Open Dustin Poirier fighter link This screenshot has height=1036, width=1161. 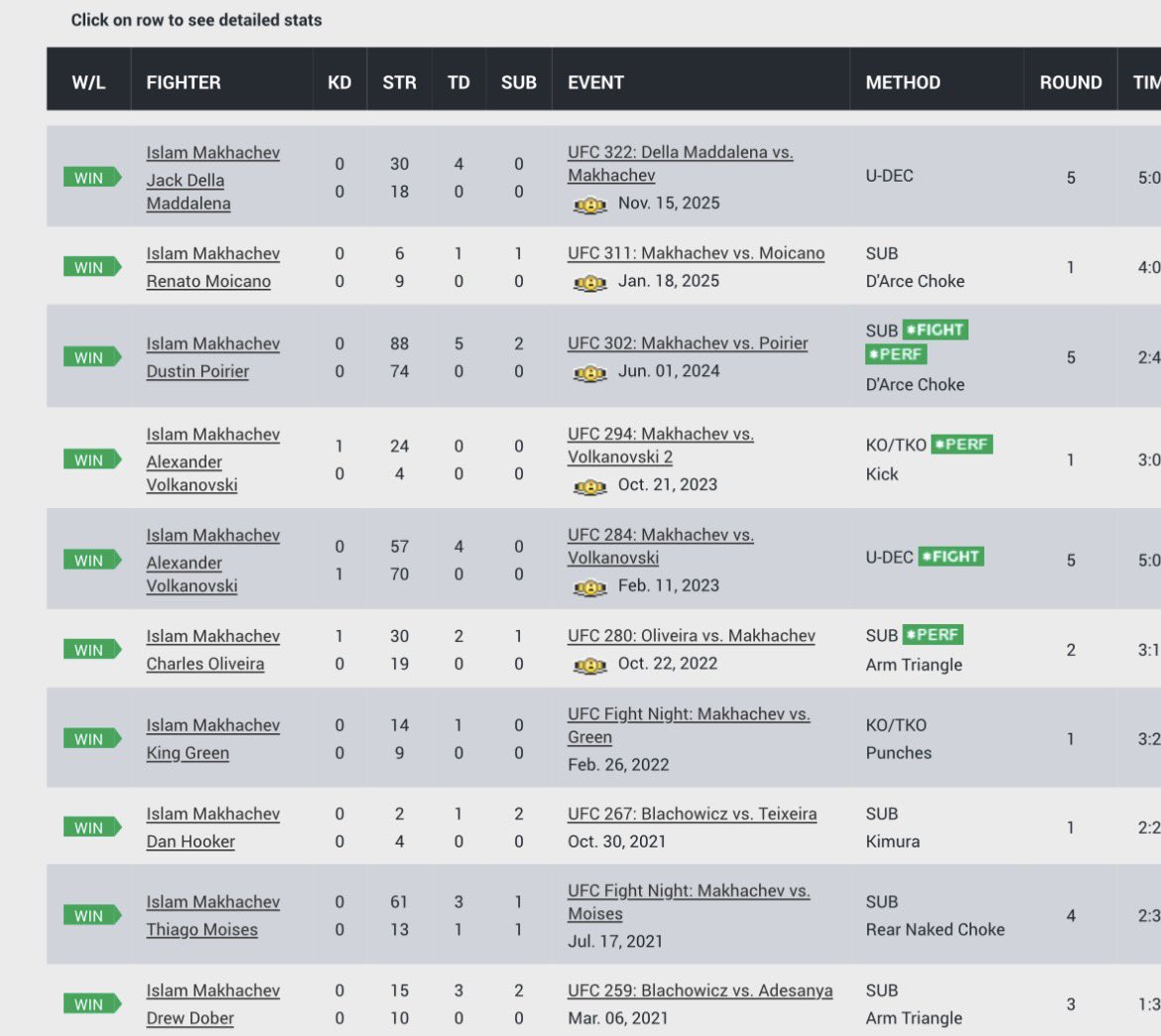coord(197,371)
